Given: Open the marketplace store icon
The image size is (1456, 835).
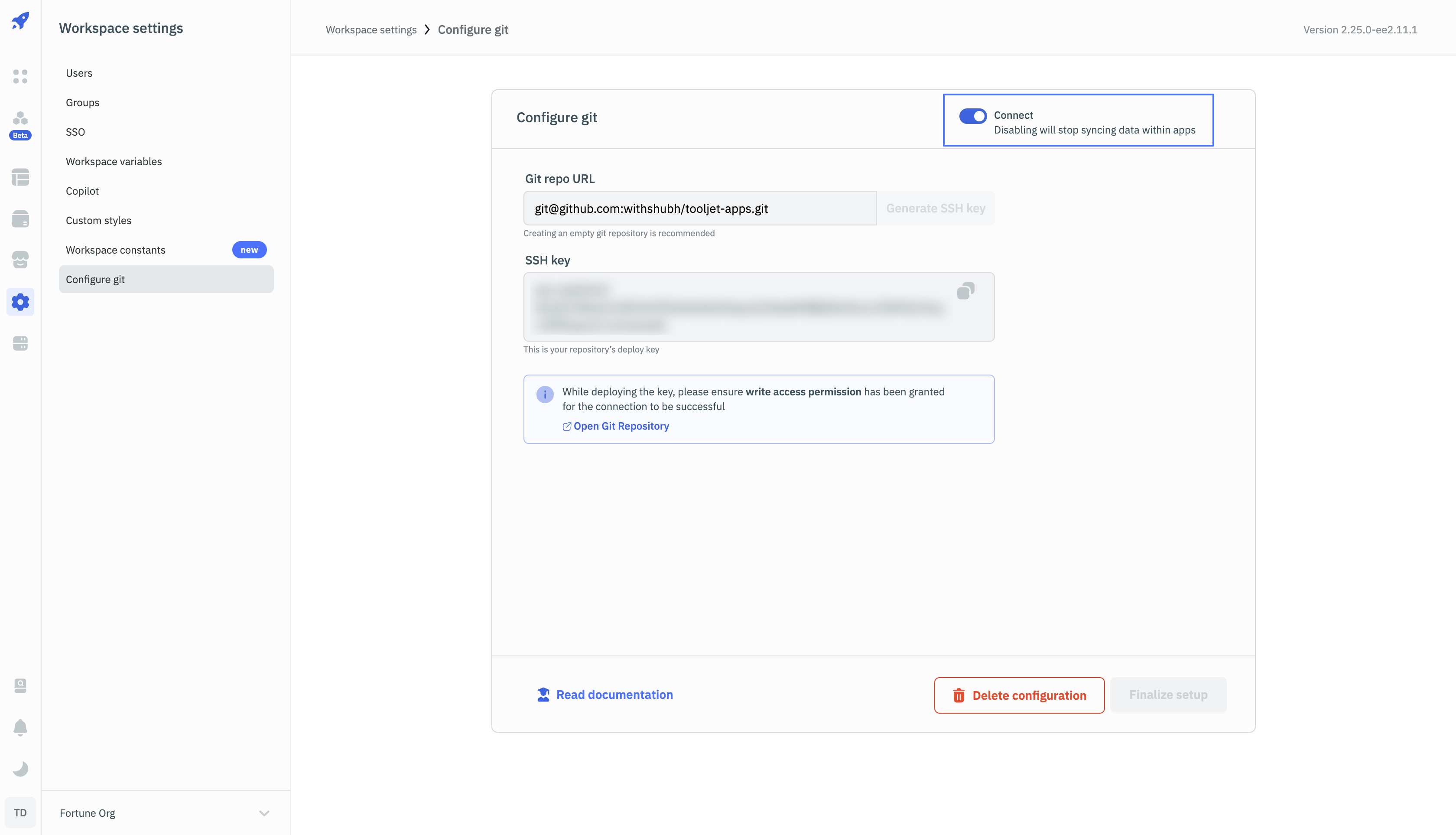Looking at the screenshot, I should [x=20, y=260].
